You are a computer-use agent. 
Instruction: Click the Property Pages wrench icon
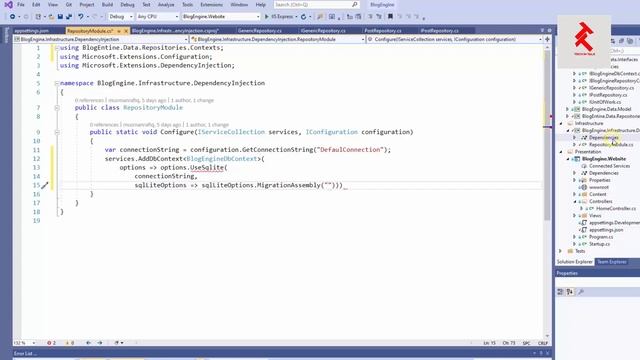[x=581, y=292]
